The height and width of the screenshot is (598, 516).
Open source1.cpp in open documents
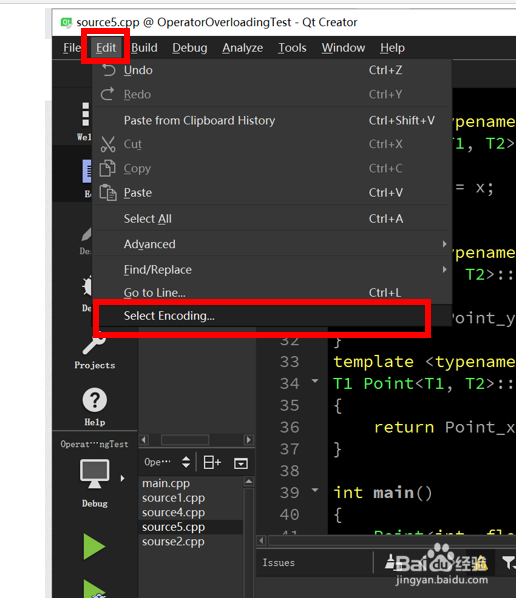[174, 498]
